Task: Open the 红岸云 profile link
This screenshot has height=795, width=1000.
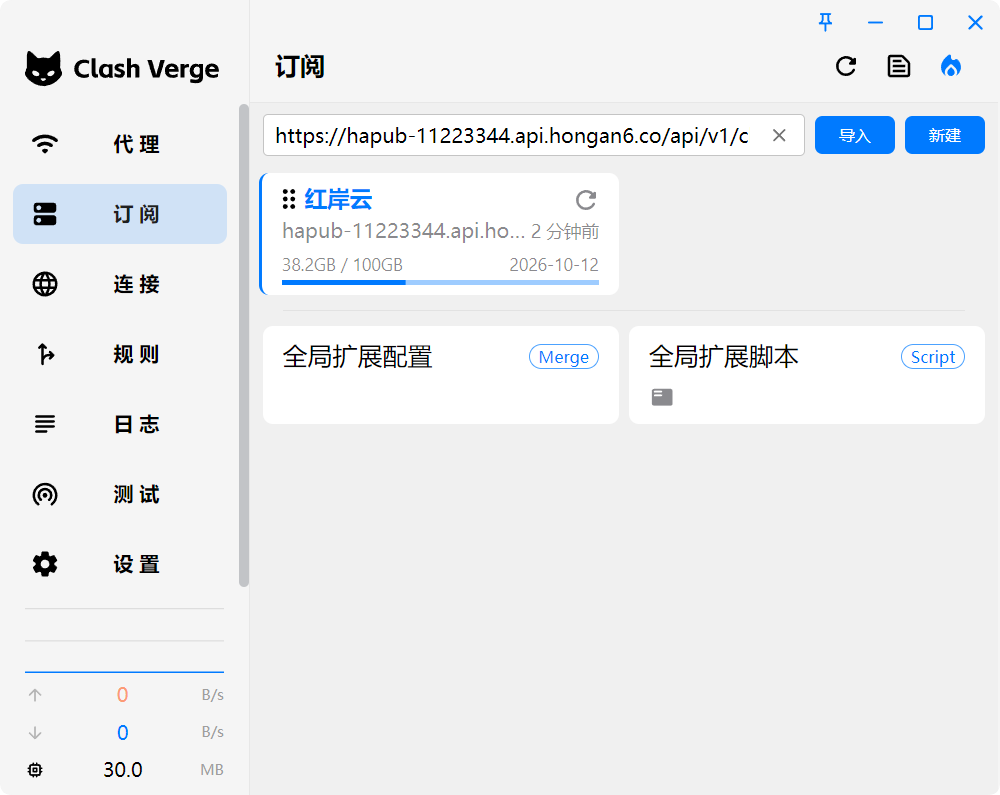Action: coord(337,199)
